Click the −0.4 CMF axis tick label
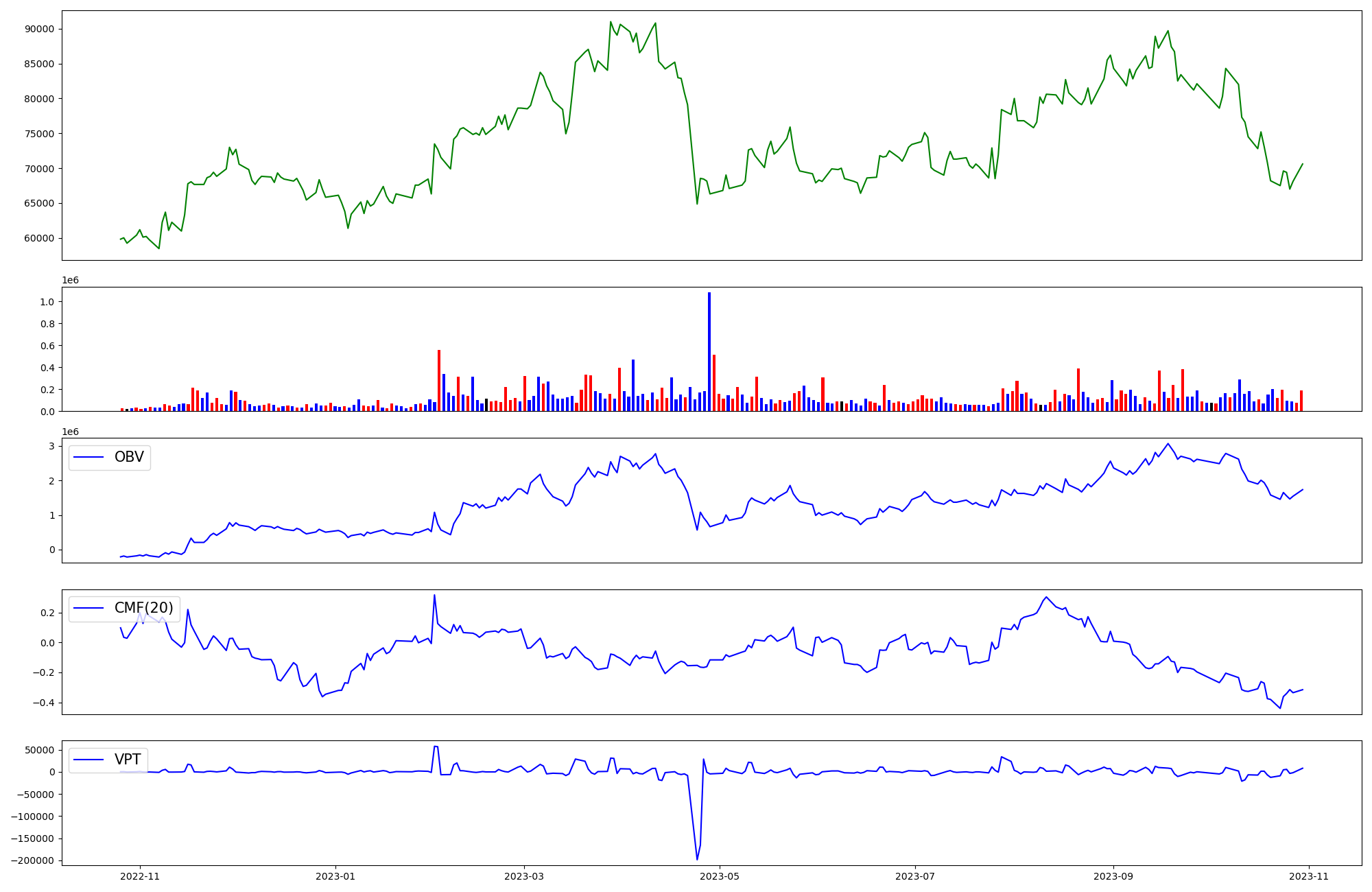This screenshot has height=892, width=1372. pos(43,703)
